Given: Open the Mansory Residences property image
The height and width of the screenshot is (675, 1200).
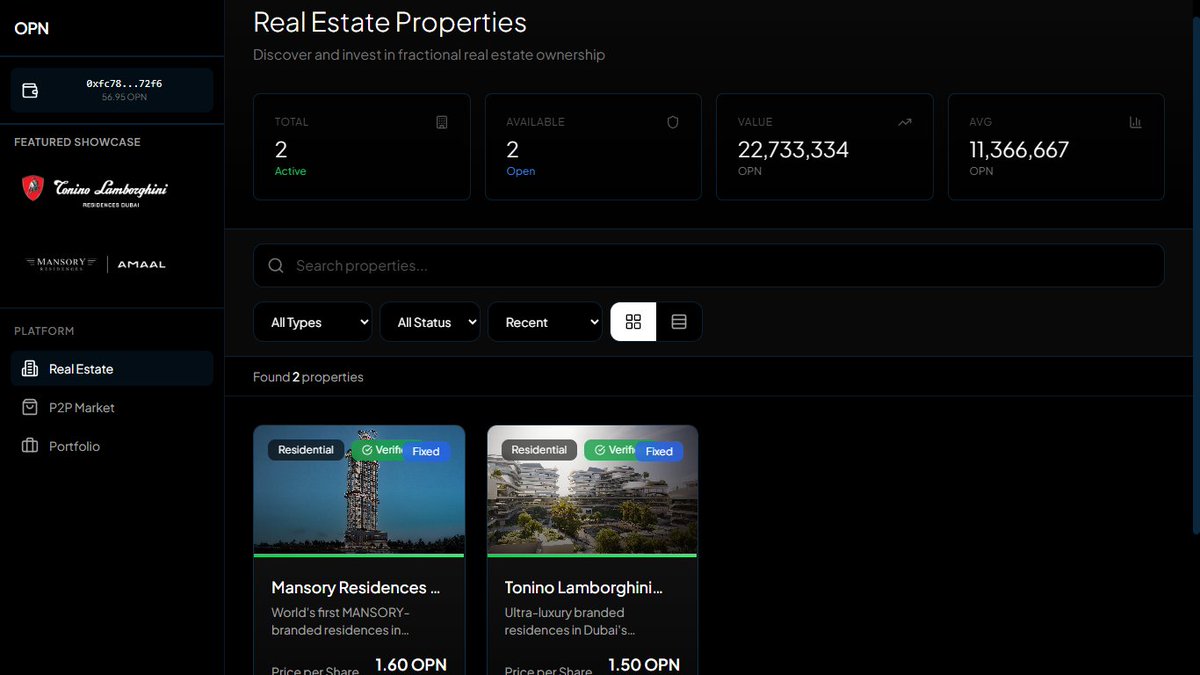Looking at the screenshot, I should [359, 490].
